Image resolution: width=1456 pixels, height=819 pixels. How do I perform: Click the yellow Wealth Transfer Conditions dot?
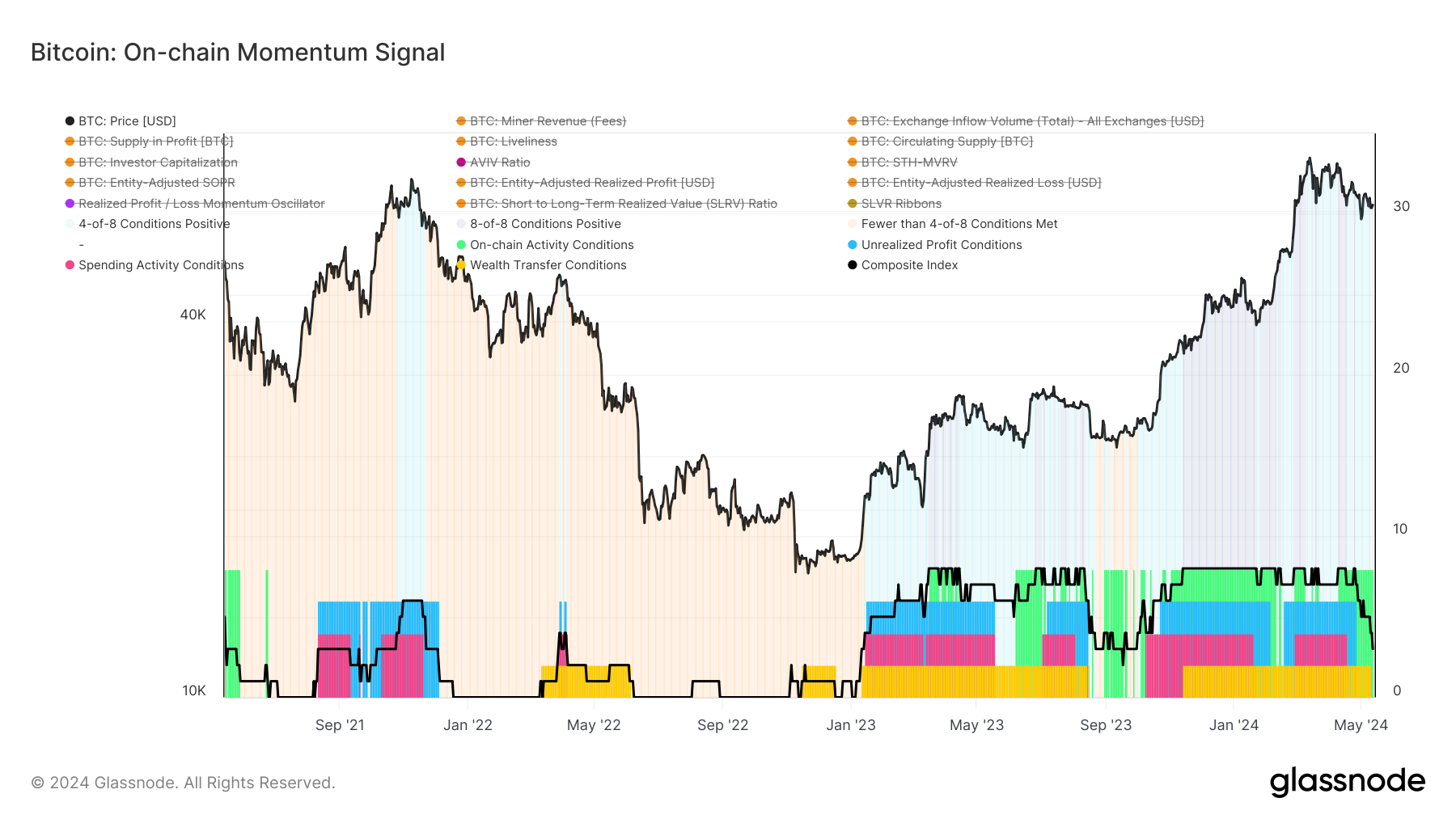pos(461,265)
